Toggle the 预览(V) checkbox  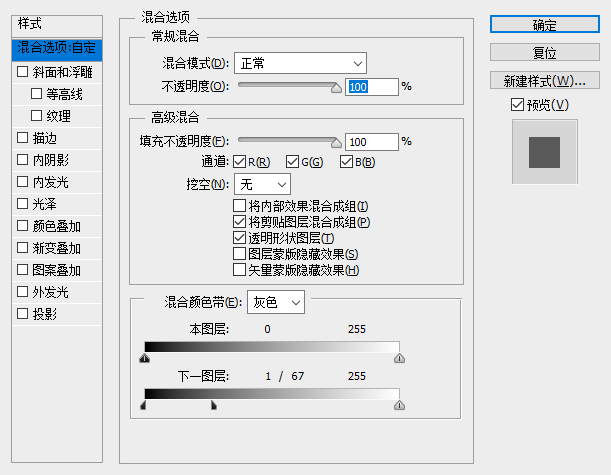coord(517,104)
